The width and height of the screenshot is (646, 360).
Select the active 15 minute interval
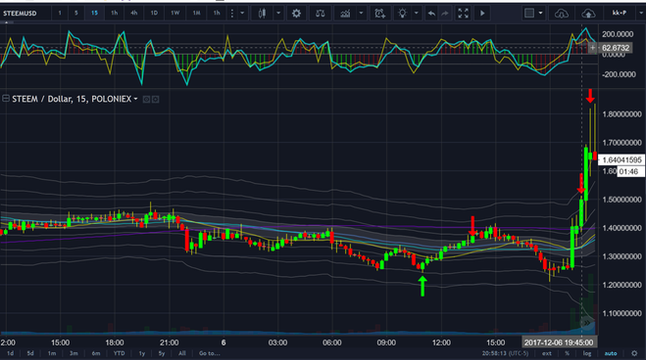click(94, 13)
